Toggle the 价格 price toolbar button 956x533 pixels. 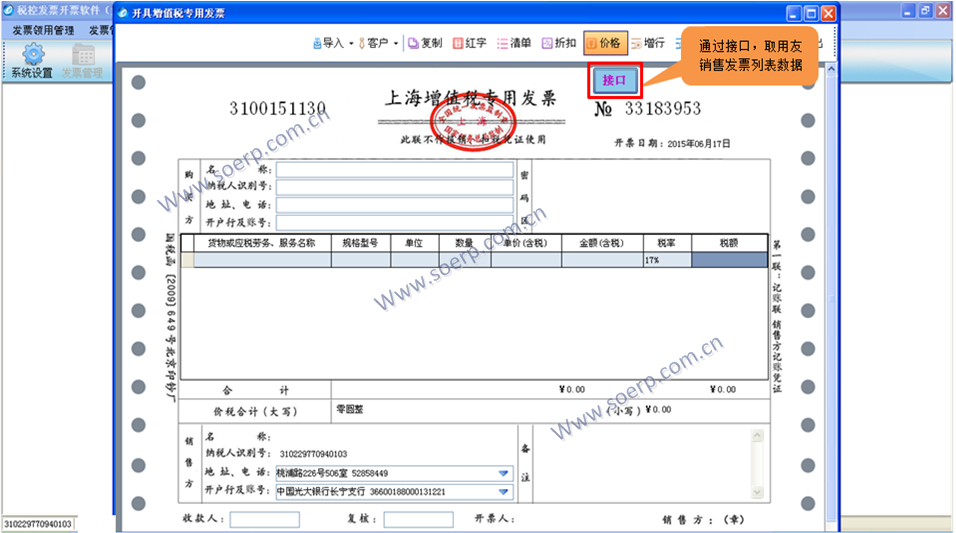click(x=604, y=43)
